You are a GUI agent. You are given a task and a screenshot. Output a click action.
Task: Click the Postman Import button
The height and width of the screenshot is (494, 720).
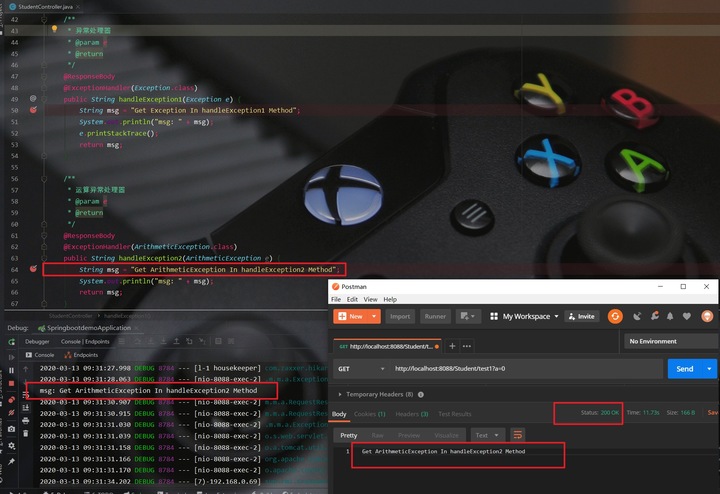pos(400,316)
